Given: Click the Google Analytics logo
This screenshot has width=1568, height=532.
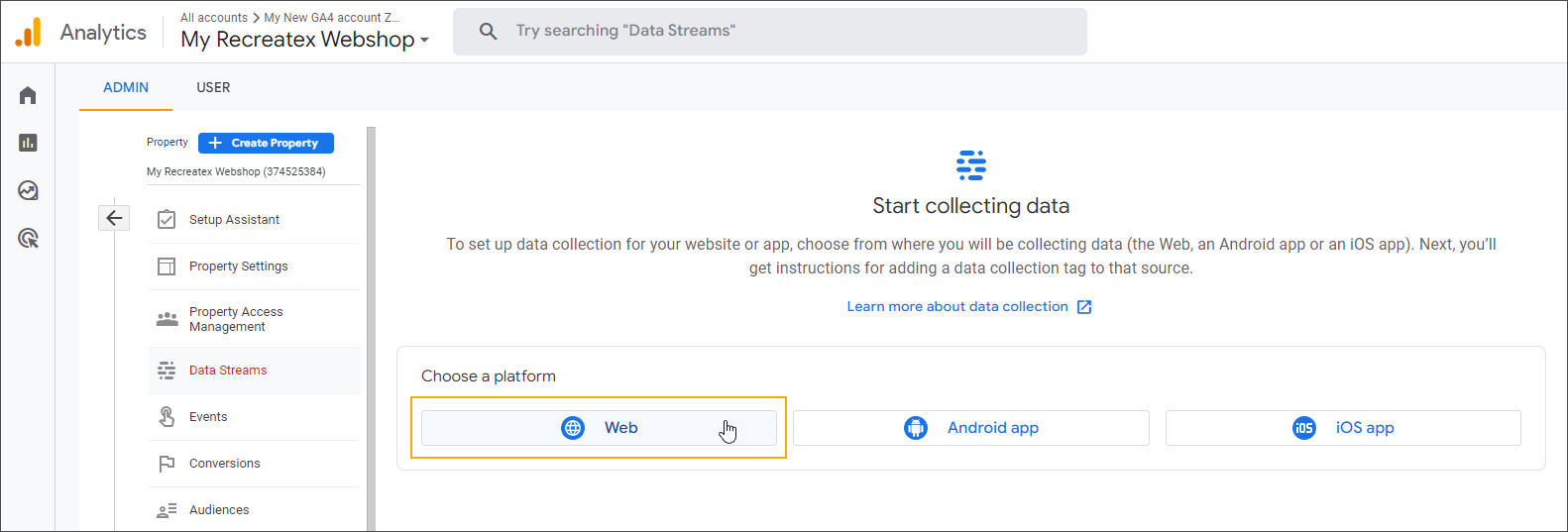Looking at the screenshot, I should 29,33.
